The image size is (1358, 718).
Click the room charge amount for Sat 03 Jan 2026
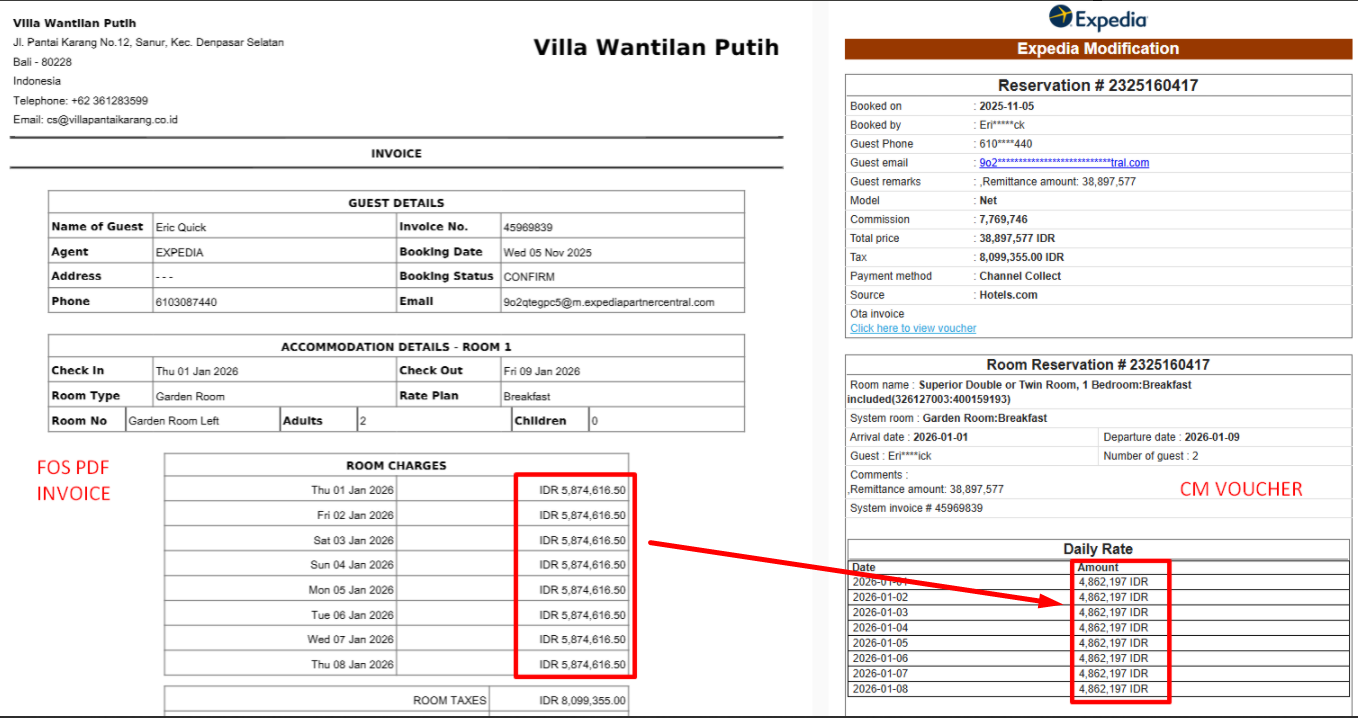click(x=582, y=541)
